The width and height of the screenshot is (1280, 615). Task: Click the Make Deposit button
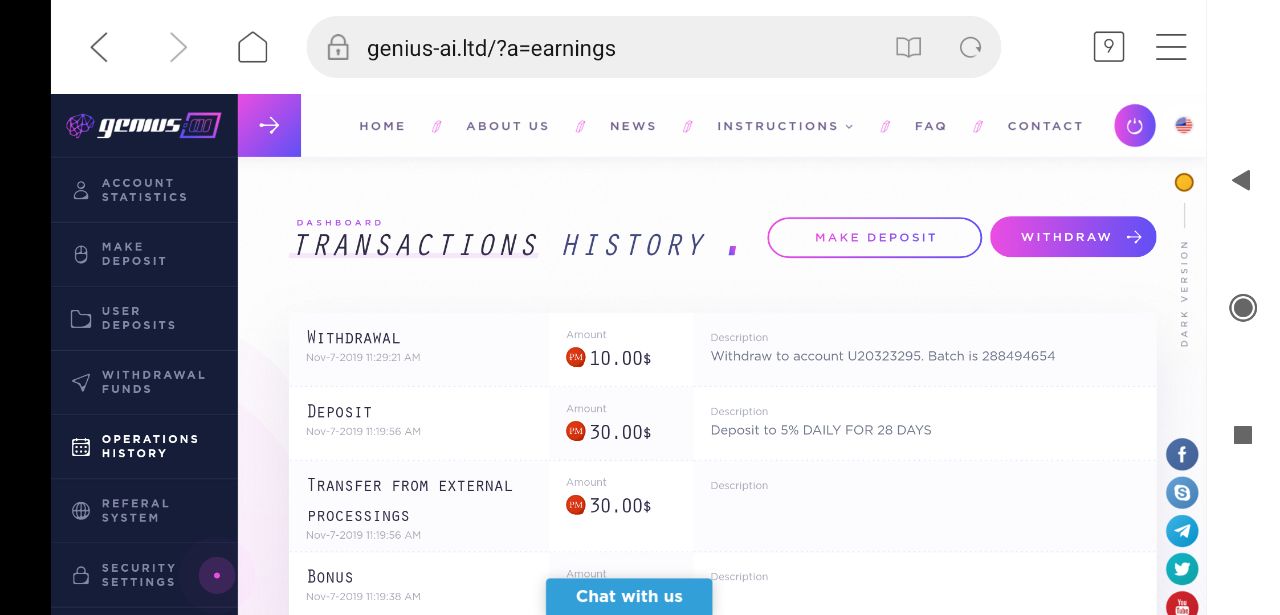[x=875, y=238]
